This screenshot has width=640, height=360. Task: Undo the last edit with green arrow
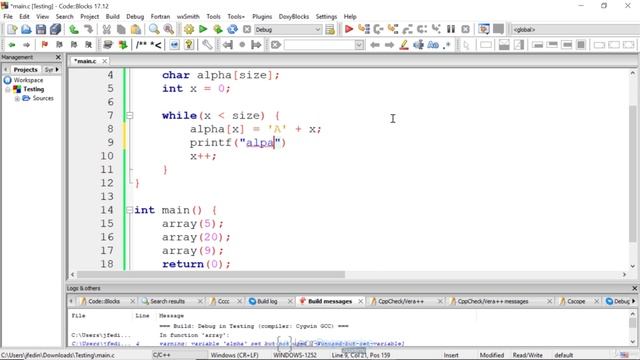point(74,29)
